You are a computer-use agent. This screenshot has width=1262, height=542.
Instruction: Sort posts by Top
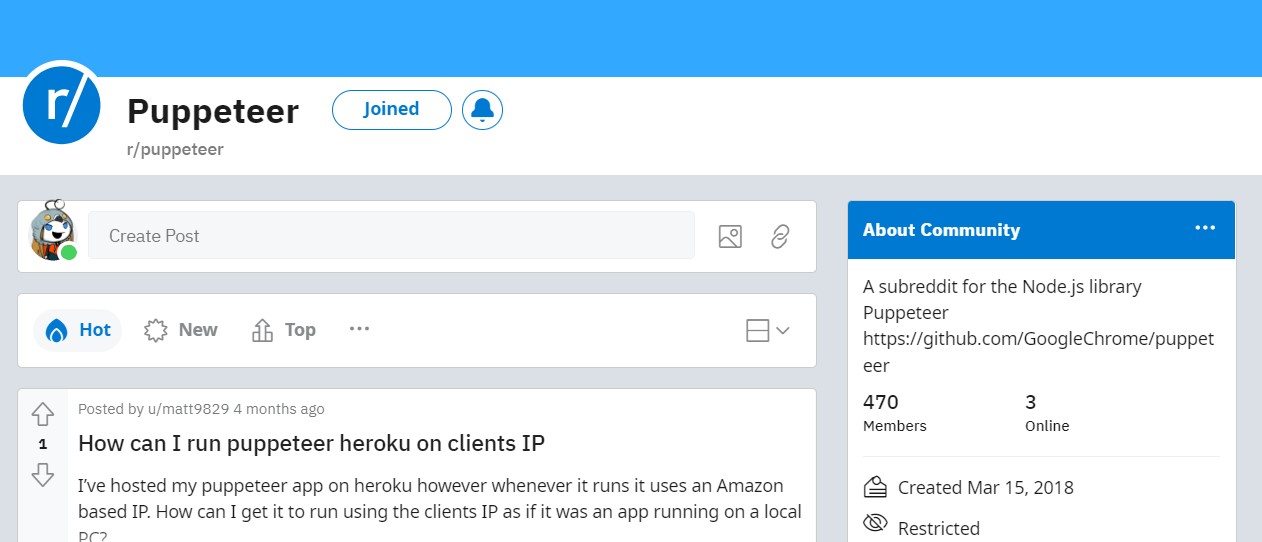click(284, 330)
